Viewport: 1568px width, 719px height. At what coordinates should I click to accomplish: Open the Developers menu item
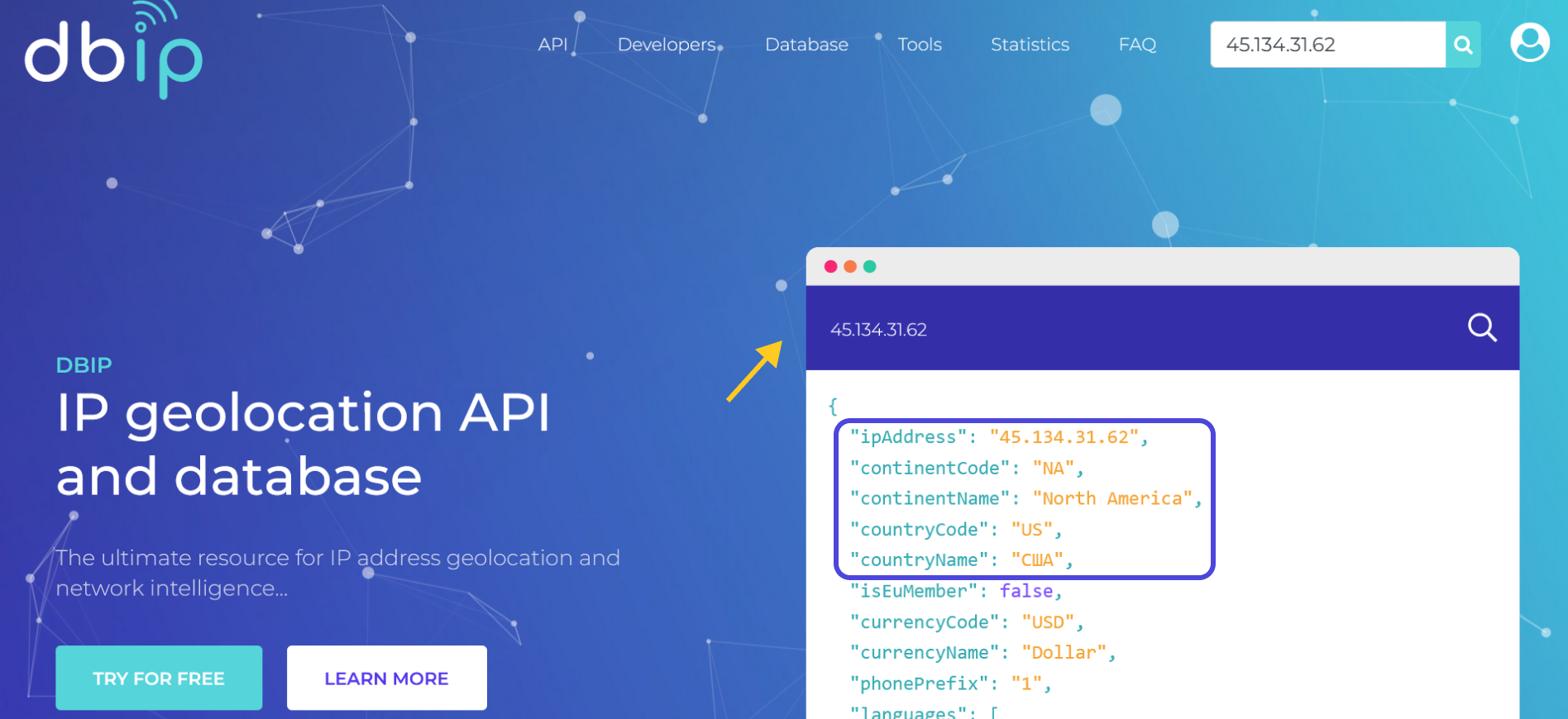coord(667,45)
